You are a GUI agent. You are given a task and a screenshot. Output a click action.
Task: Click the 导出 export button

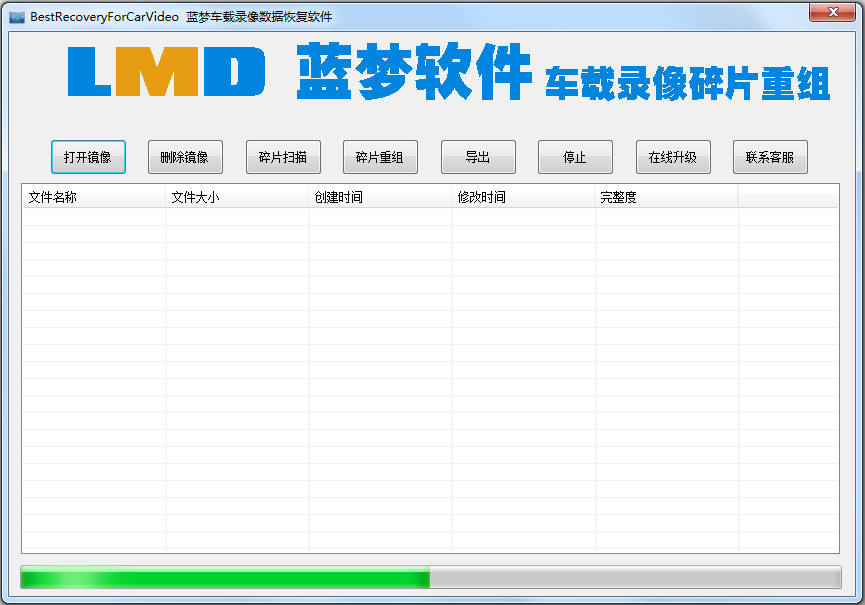click(x=478, y=157)
